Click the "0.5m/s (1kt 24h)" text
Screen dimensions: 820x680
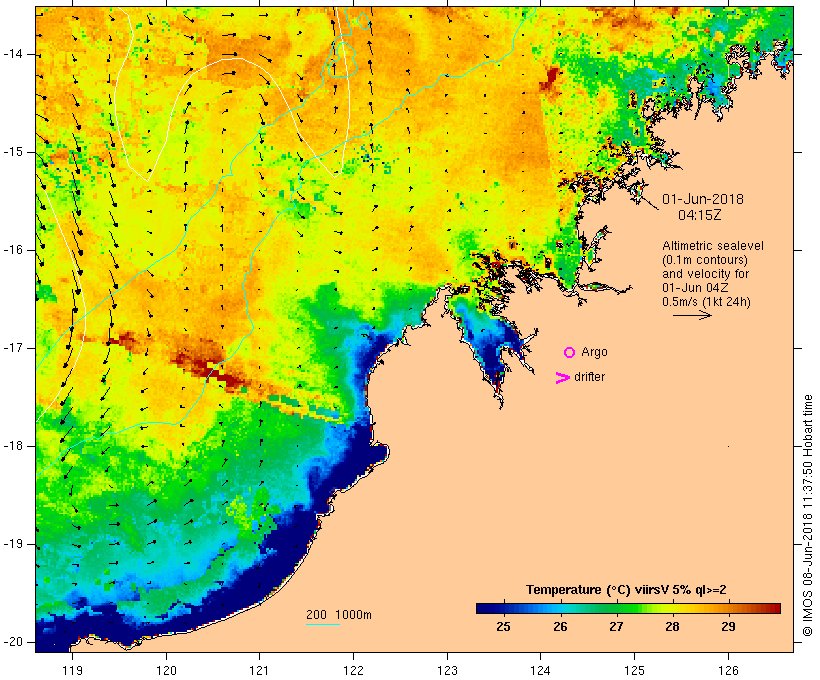(x=706, y=302)
